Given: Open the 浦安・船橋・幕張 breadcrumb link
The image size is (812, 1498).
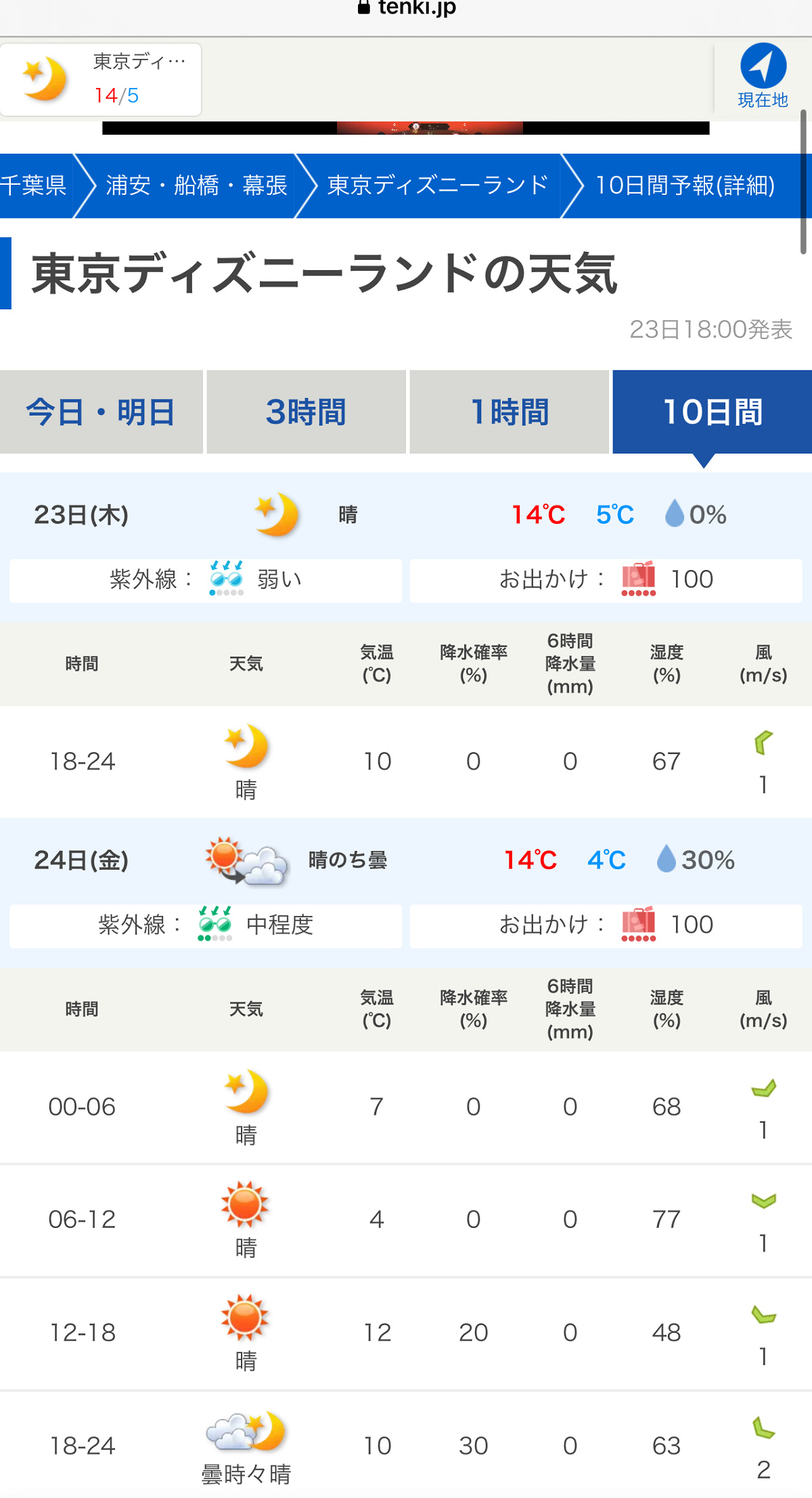Looking at the screenshot, I should point(196,185).
